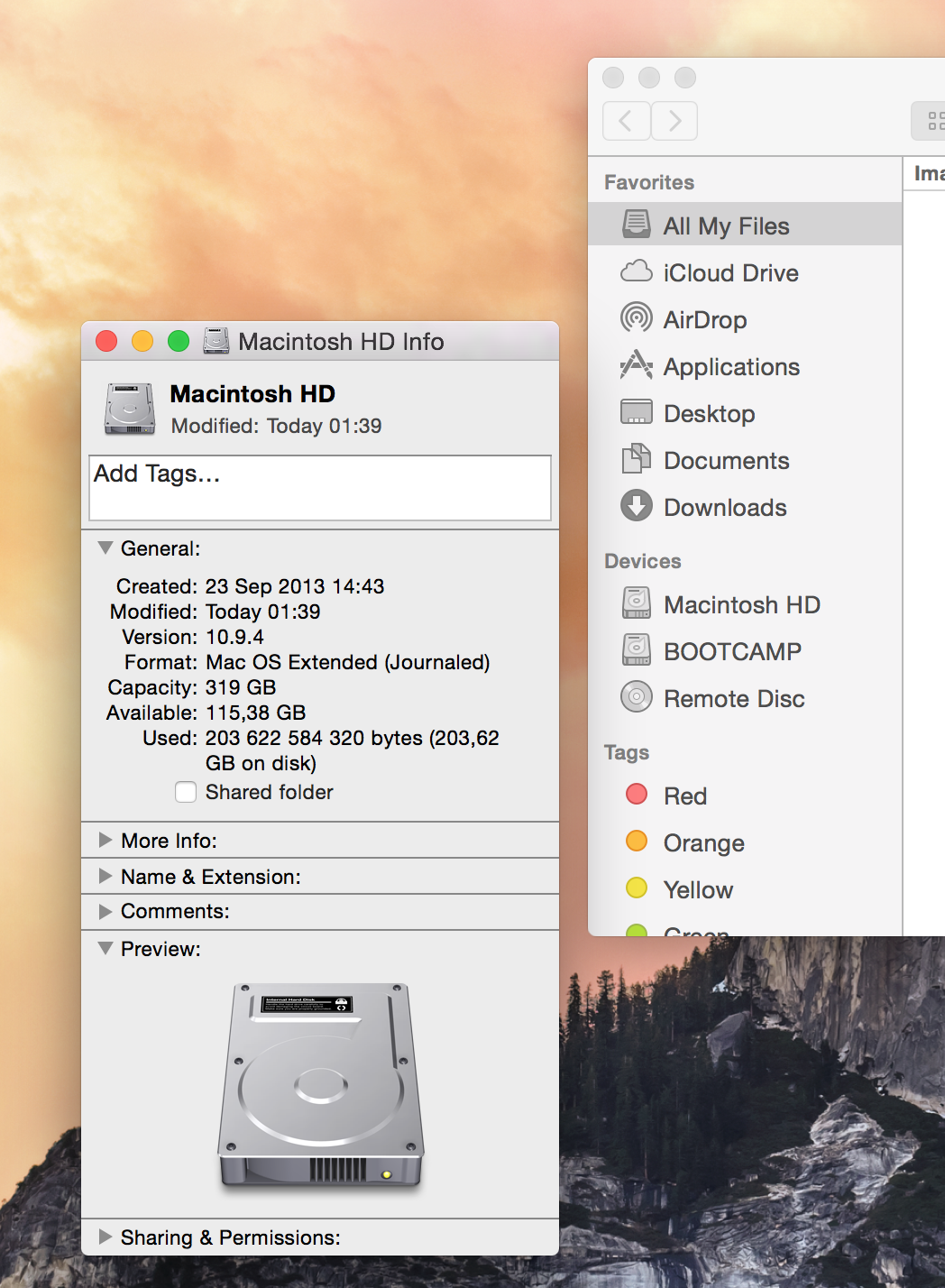This screenshot has width=945, height=1288.
Task: Click the AirDrop icon in sidebar
Action: coord(637,317)
